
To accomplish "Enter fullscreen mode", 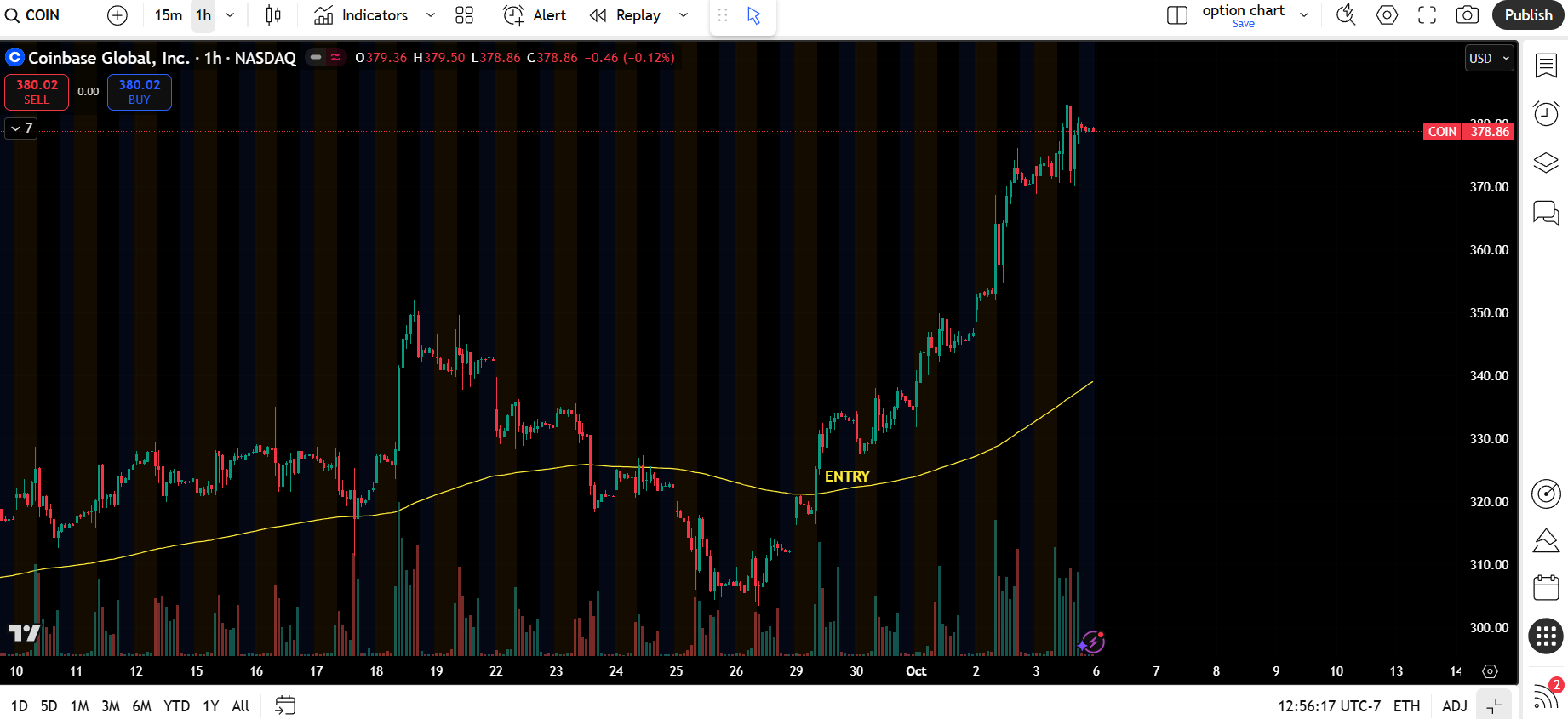I will pos(1427,15).
